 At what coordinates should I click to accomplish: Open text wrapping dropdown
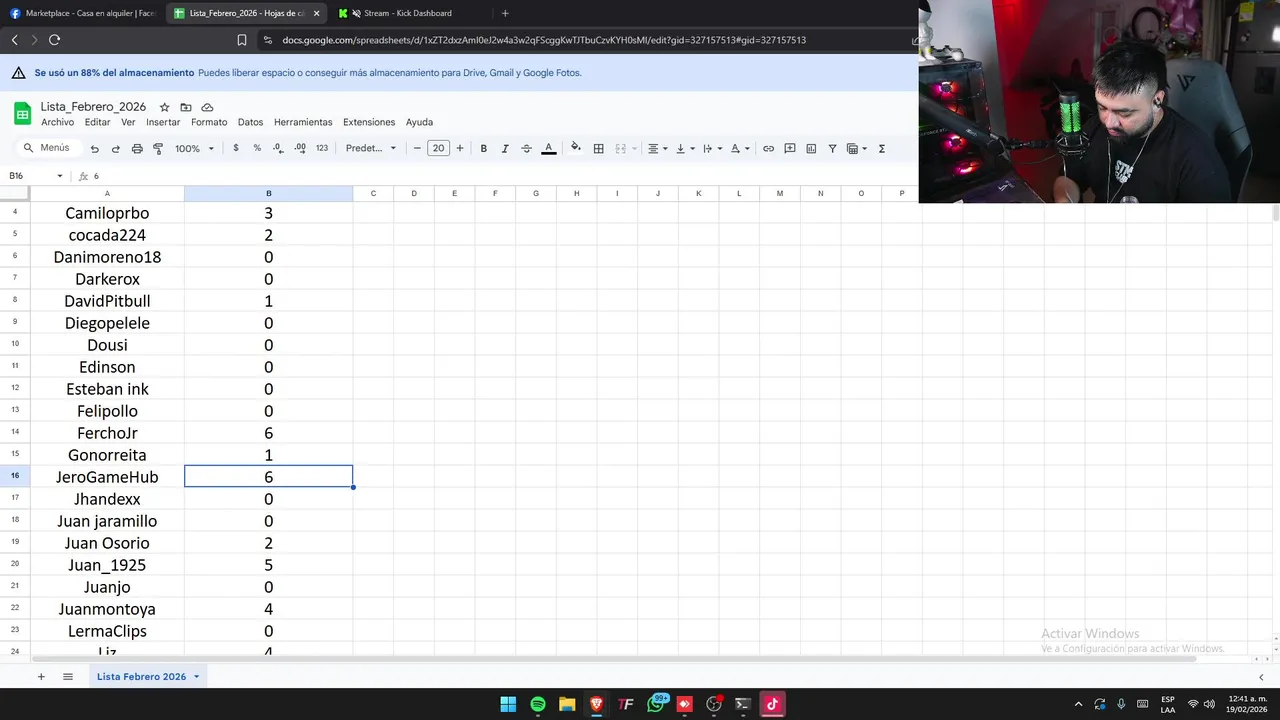pyautogui.click(x=712, y=148)
